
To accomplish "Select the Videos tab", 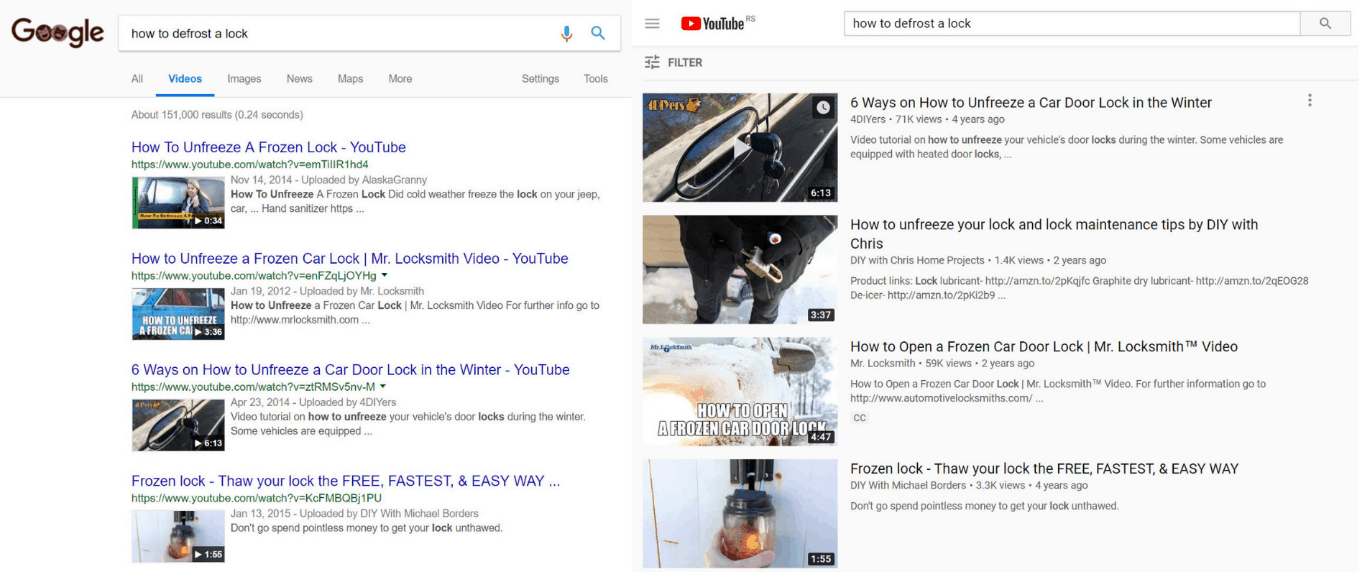I will point(185,79).
